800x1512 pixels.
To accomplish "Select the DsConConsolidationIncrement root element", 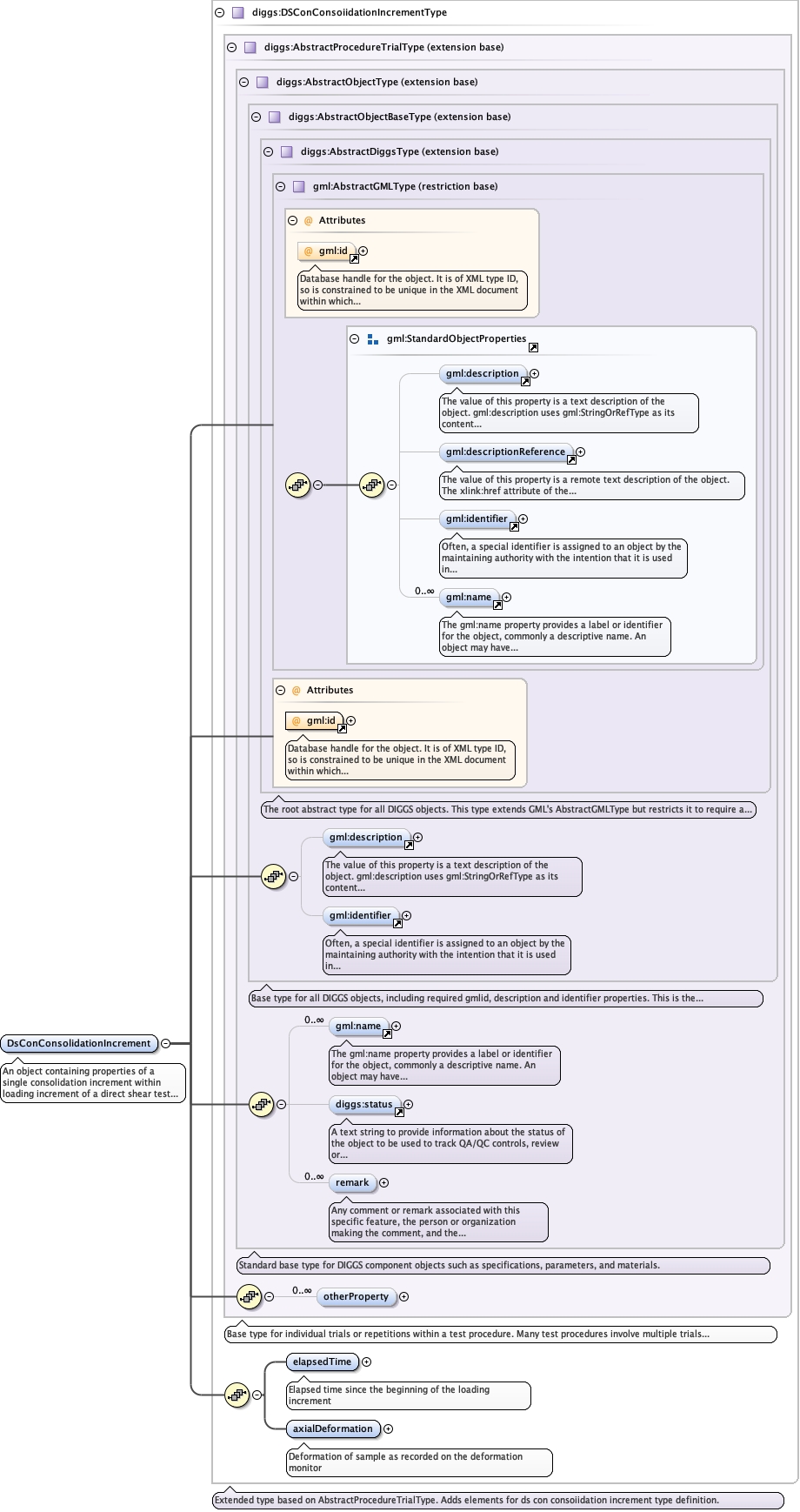I will click(x=78, y=1043).
